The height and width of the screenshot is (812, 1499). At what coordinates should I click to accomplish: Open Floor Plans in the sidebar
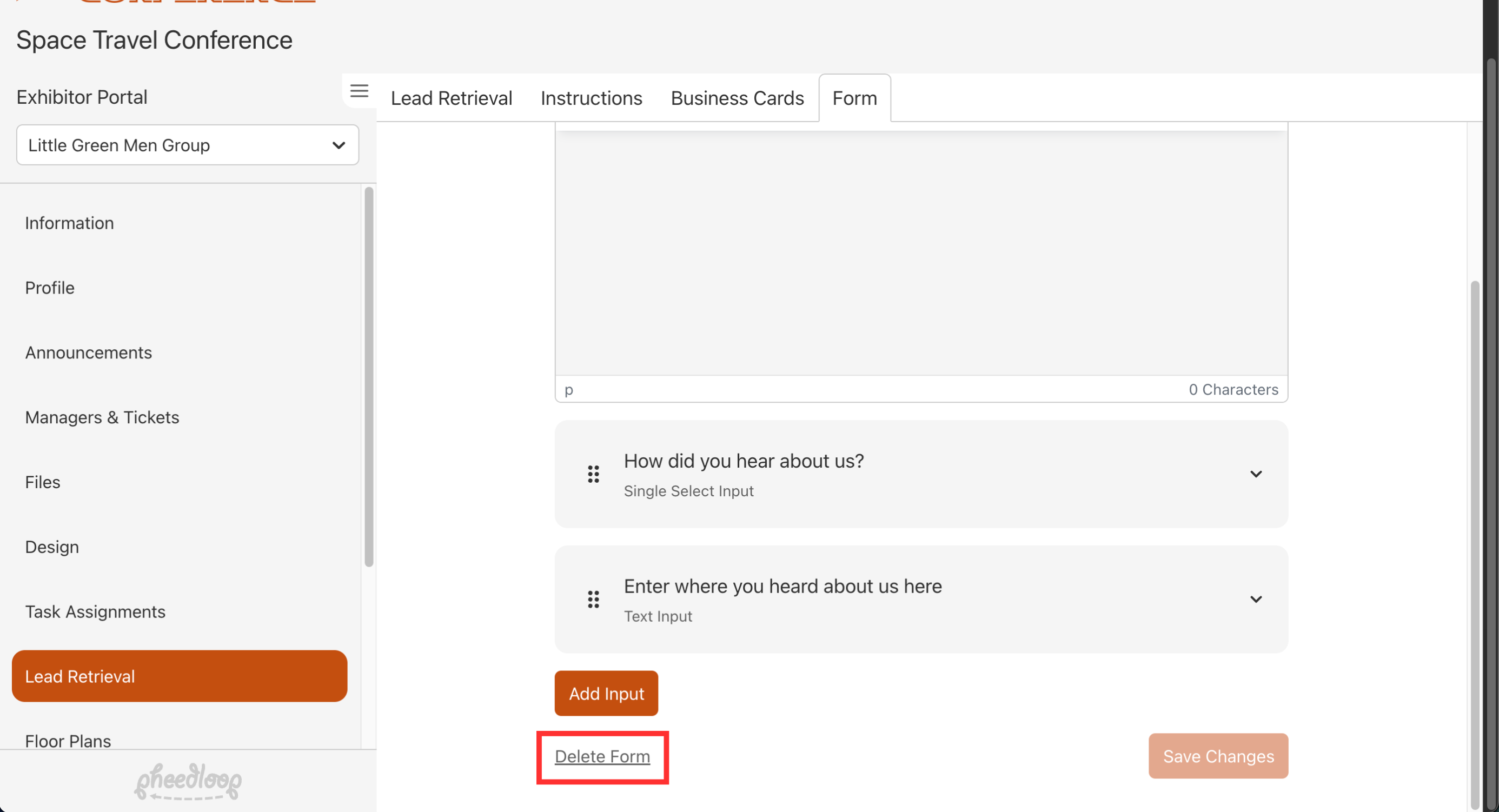coord(68,741)
